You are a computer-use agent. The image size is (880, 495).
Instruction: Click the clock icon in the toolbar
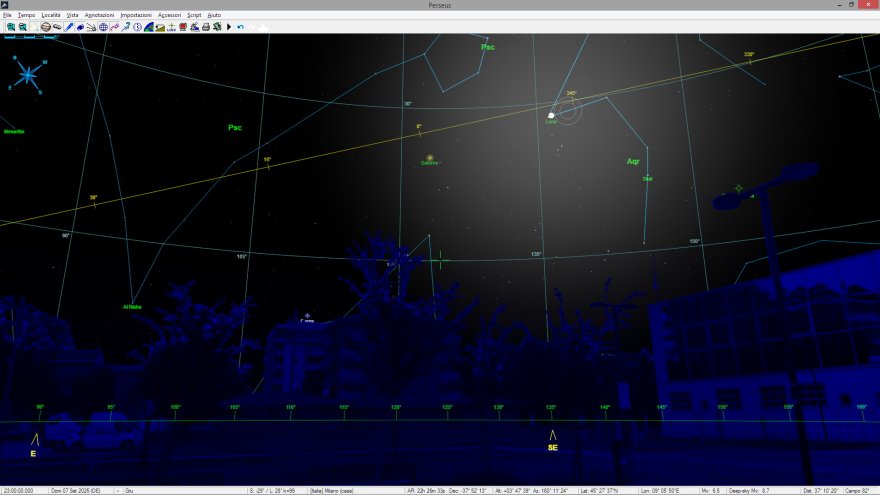(x=137, y=27)
